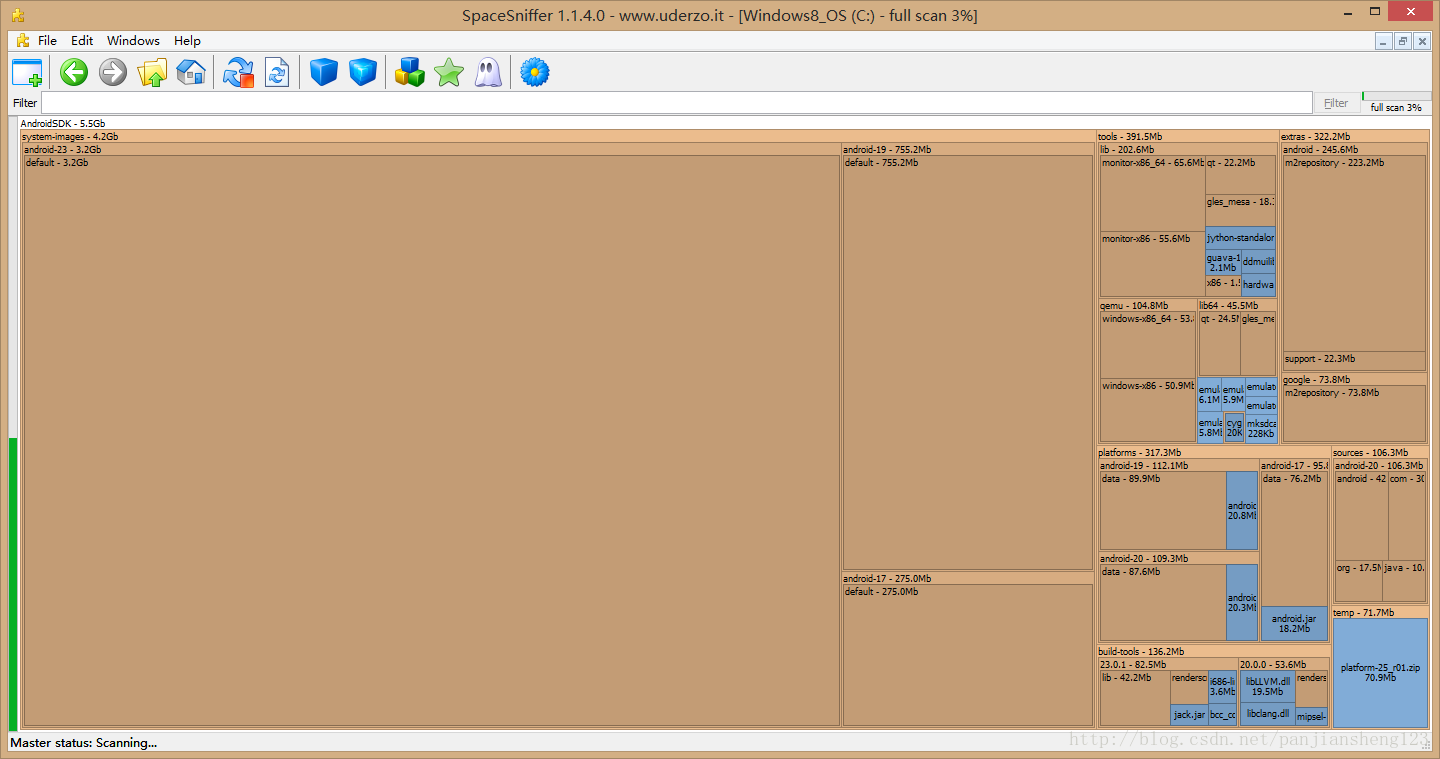Click the blue flower icon
Image resolution: width=1440 pixels, height=759 pixels.
(x=535, y=72)
